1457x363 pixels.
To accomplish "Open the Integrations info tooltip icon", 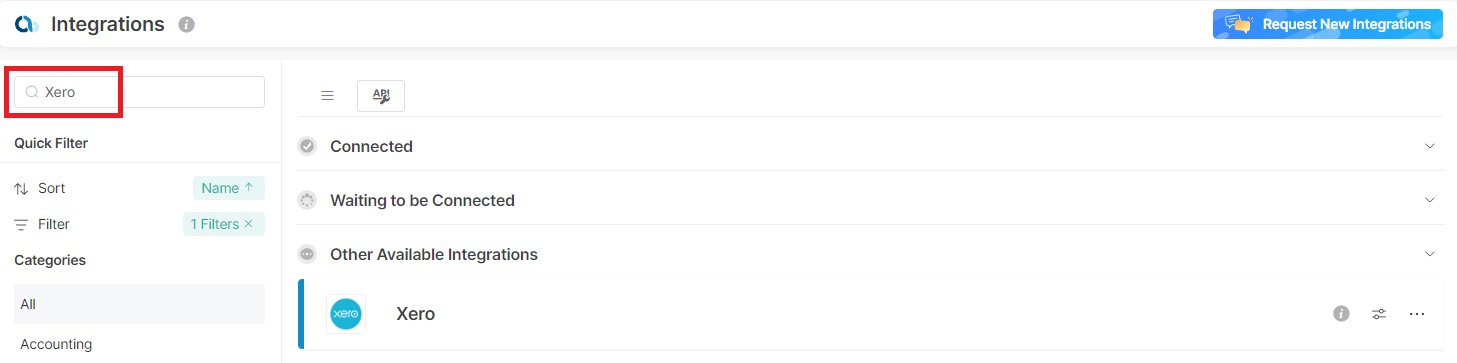I will [186, 25].
